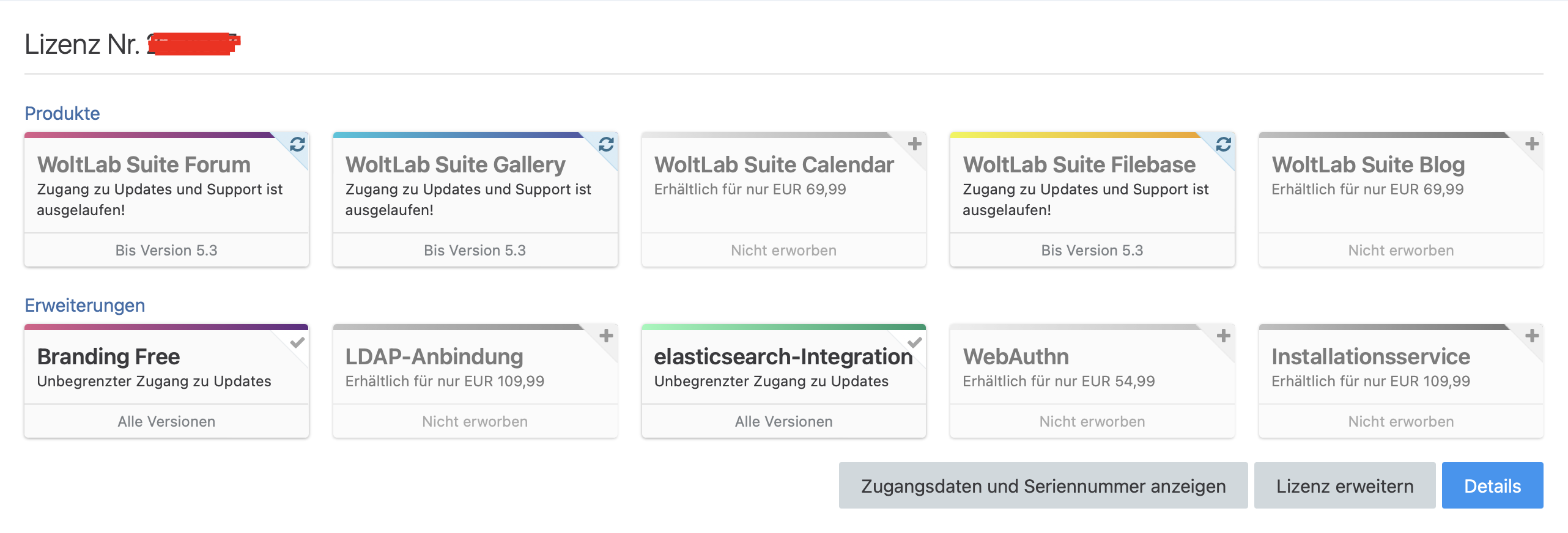Click the checkmark on elasticsearch-Integration card
The image size is (1568, 533).
[x=914, y=342]
